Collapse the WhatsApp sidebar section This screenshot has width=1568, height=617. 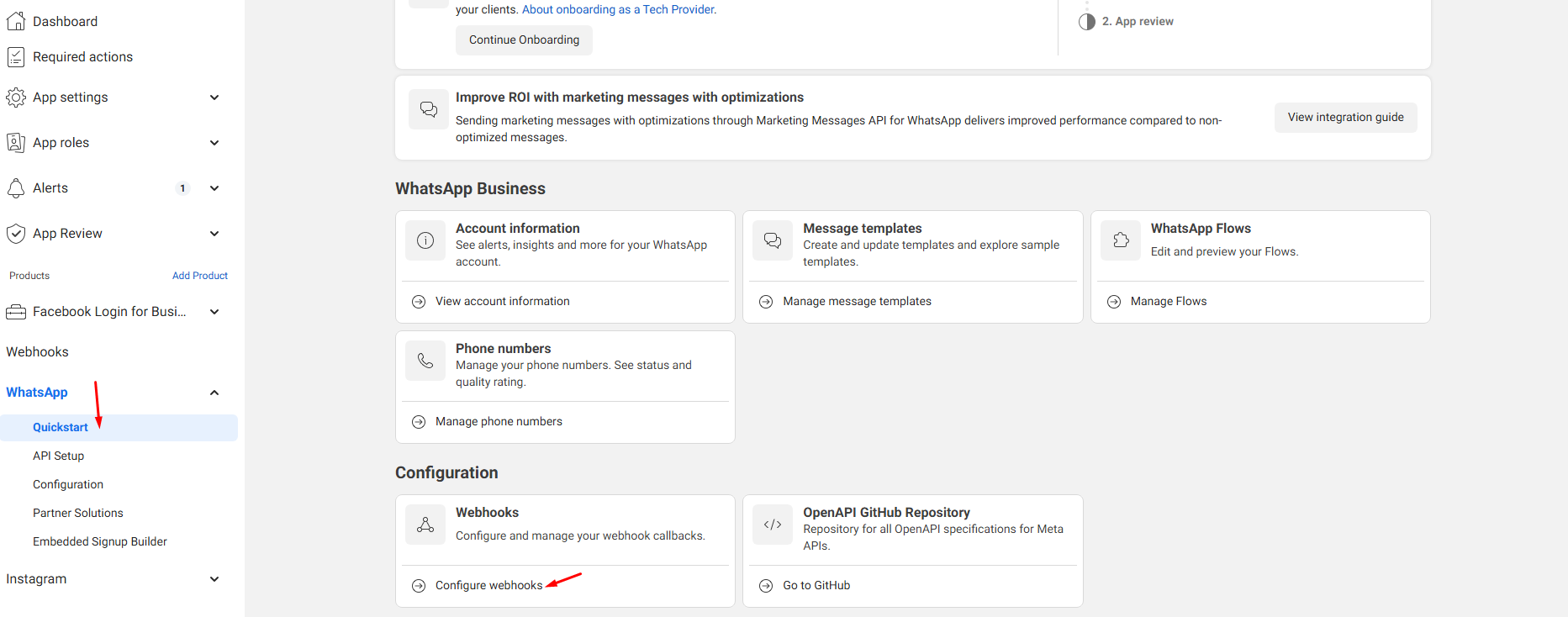214,393
